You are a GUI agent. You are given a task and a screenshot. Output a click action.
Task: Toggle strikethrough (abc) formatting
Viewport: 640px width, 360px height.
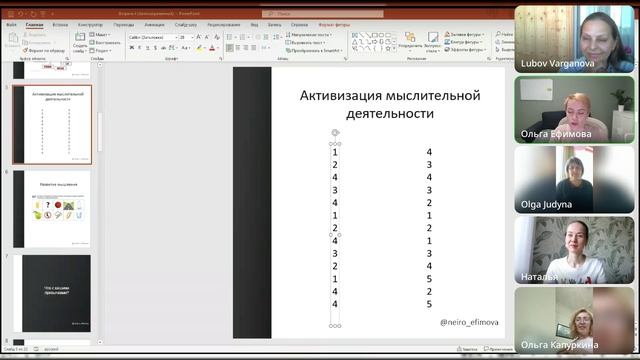click(163, 48)
